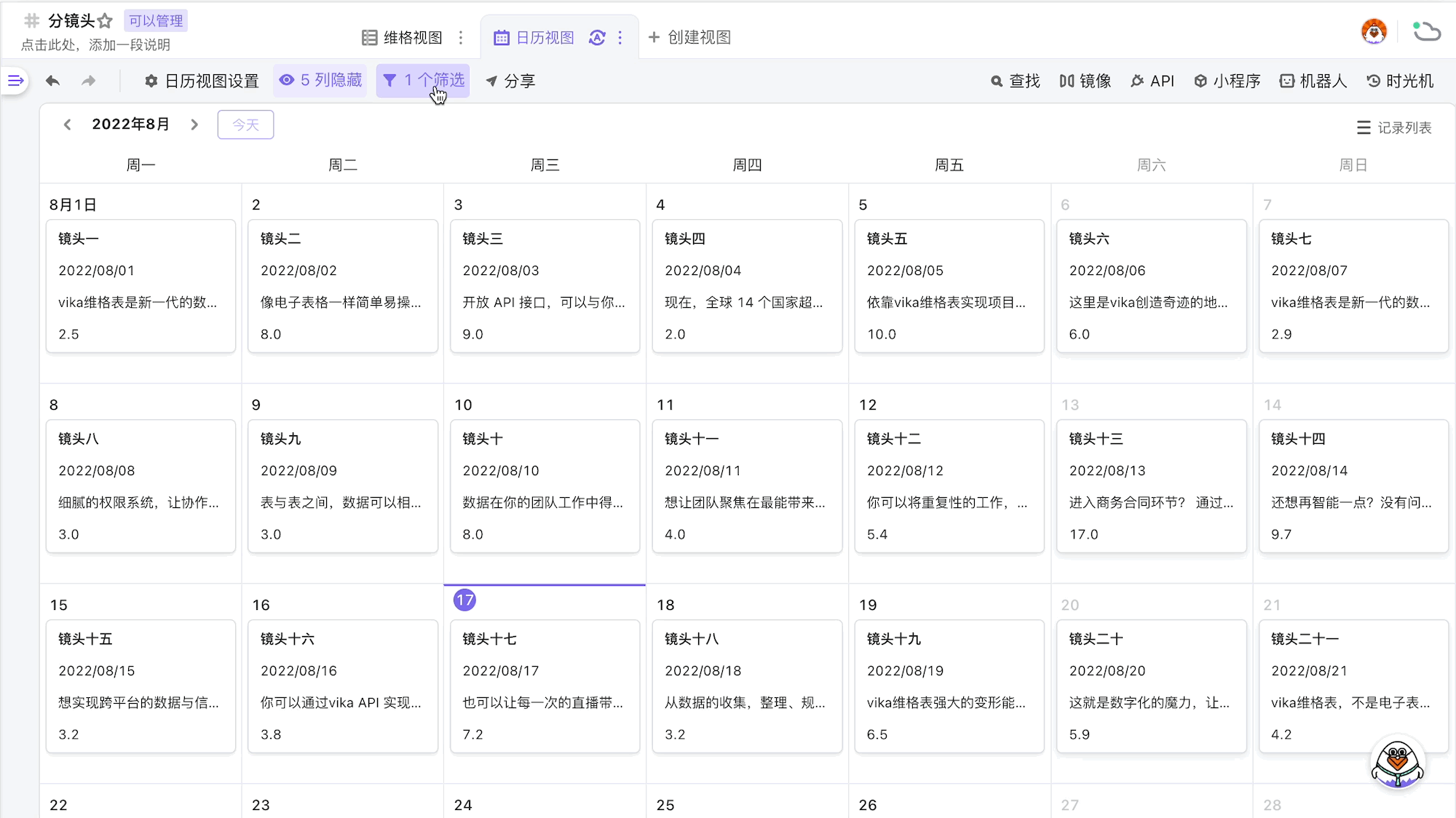This screenshot has height=818, width=1456.
Task: Click 分享 share button
Action: click(510, 81)
